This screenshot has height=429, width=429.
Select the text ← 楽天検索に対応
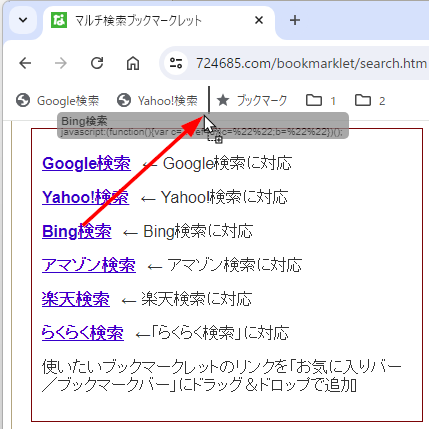186,299
